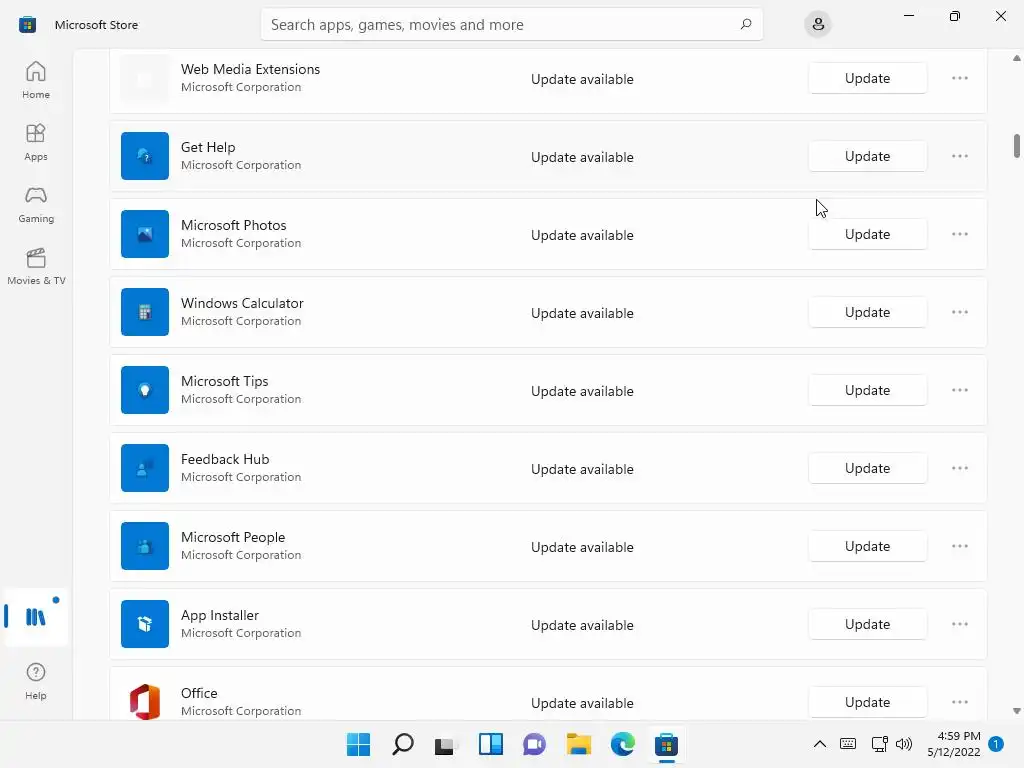Image resolution: width=1024 pixels, height=768 pixels.
Task: Open more options for Feedback Hub
Action: [960, 468]
